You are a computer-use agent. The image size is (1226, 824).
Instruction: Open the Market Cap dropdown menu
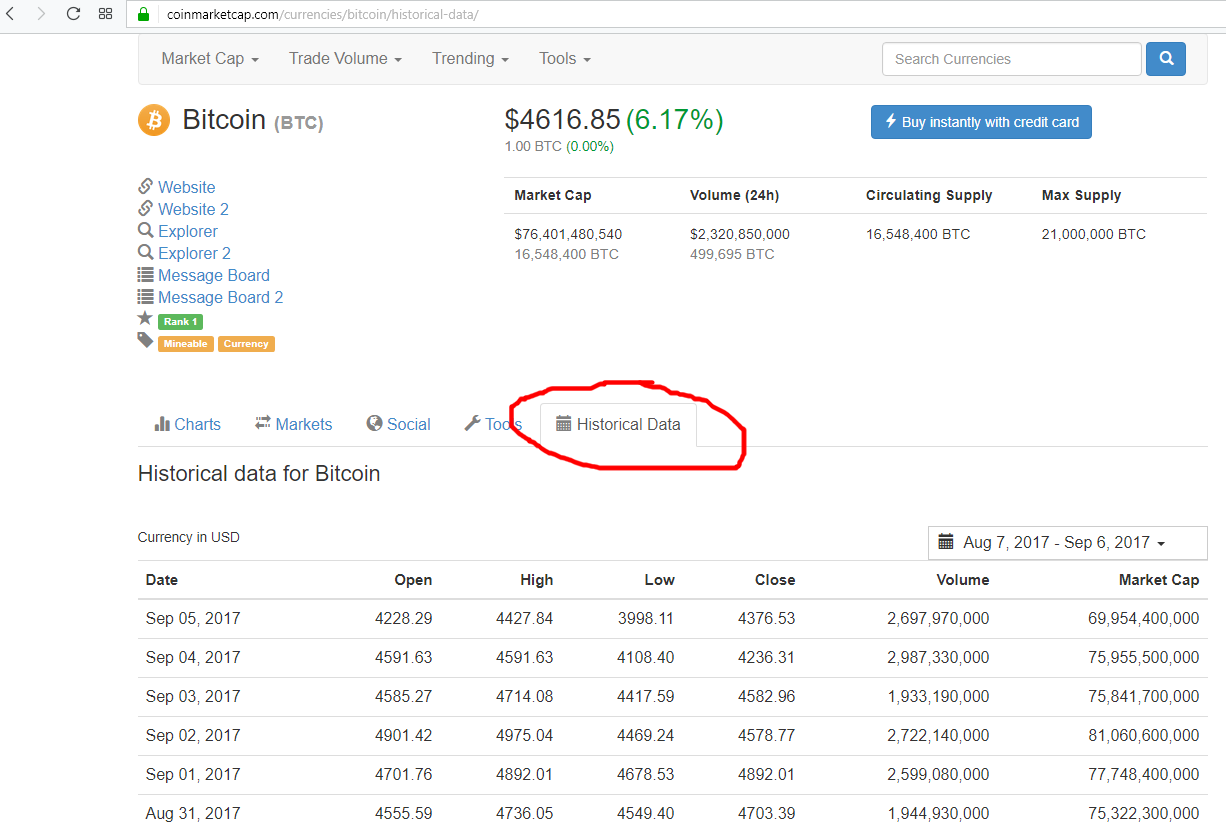click(x=210, y=59)
